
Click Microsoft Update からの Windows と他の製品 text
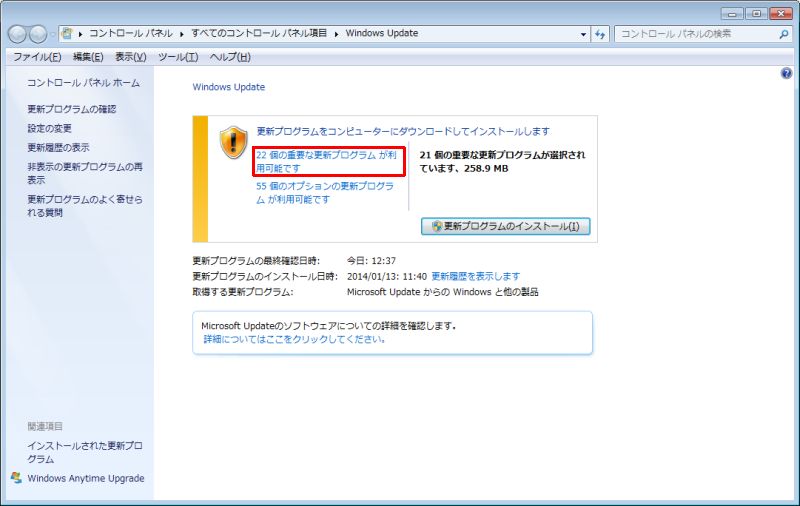click(442, 292)
